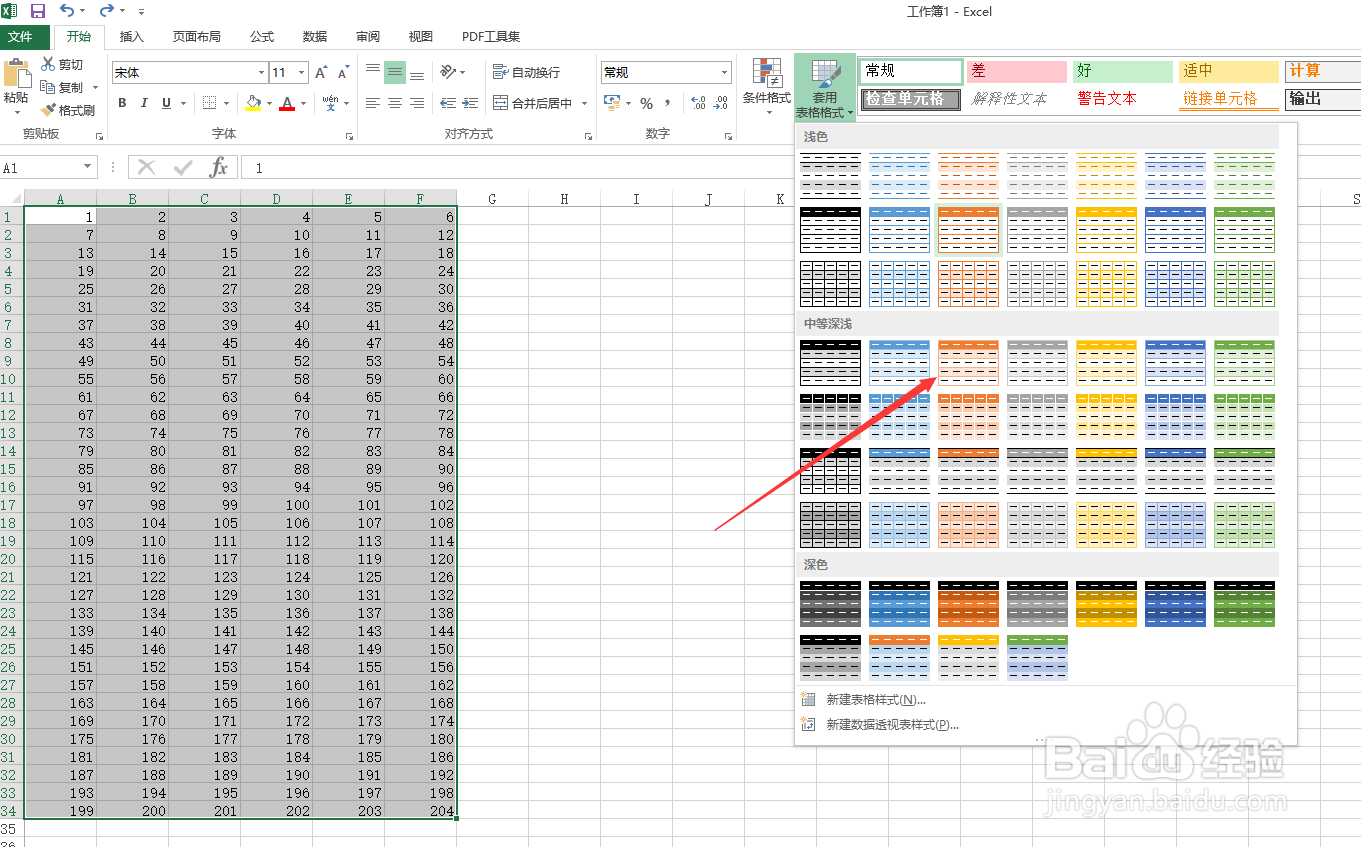Click the Cut (剪切) scissors icon
Image resolution: width=1361 pixels, height=847 pixels.
[x=48, y=64]
